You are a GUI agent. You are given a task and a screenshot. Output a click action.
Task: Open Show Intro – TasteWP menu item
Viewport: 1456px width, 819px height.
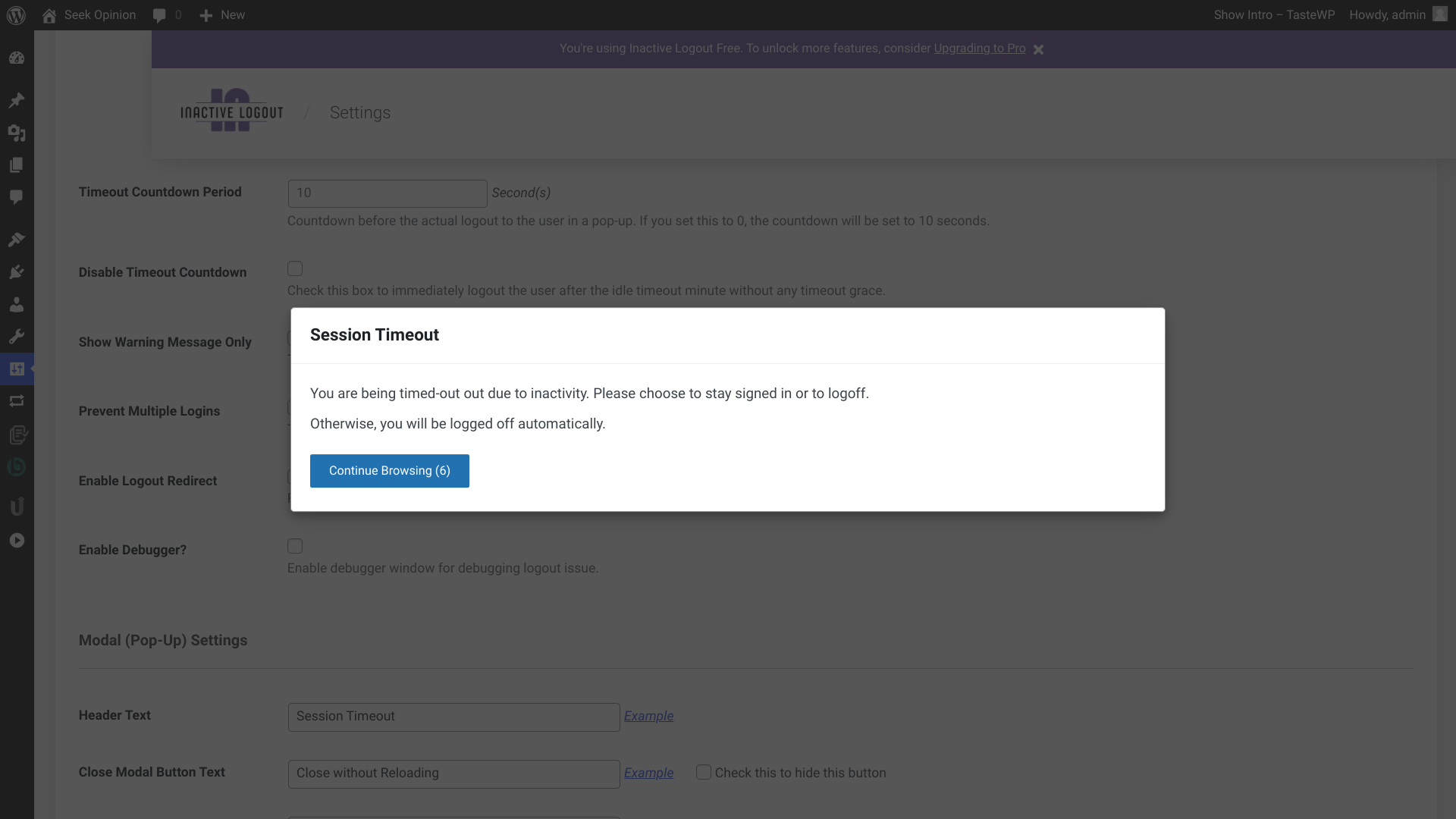[x=1274, y=14]
